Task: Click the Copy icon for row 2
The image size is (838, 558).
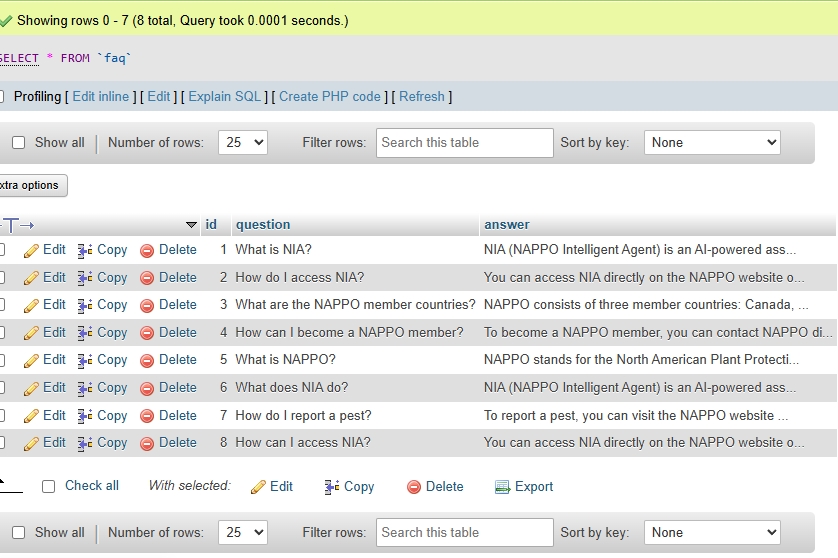Action: tap(85, 278)
